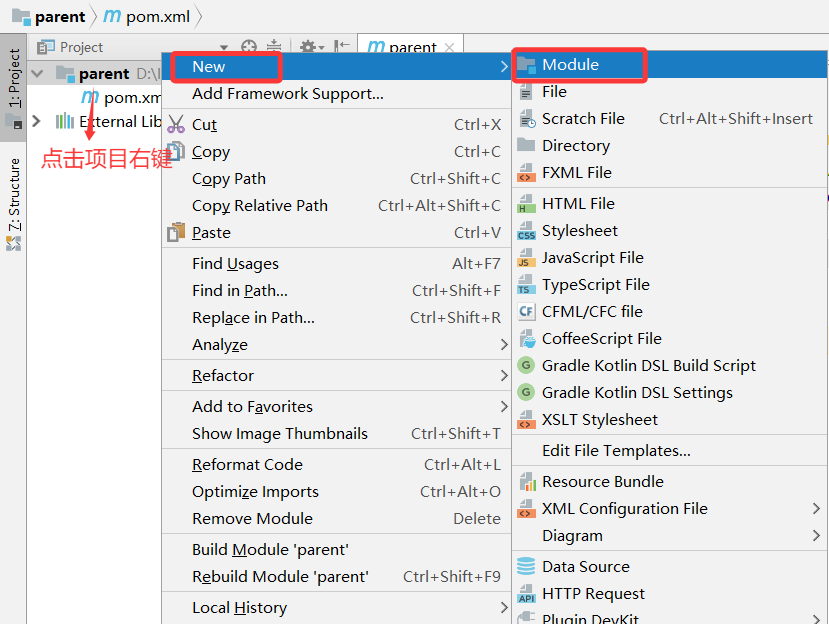829x624 pixels.
Task: Click the TypeScript File icon
Action: click(x=526, y=285)
